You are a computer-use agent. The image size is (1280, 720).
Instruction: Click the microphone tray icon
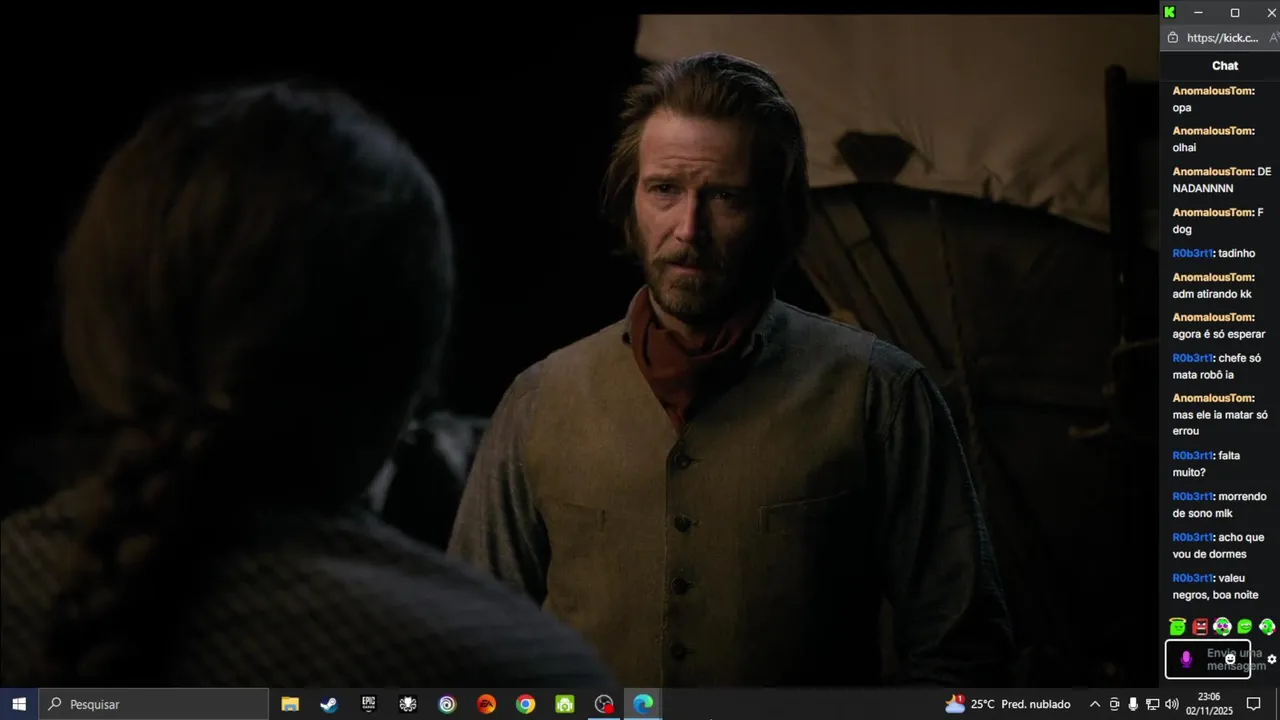1133,704
